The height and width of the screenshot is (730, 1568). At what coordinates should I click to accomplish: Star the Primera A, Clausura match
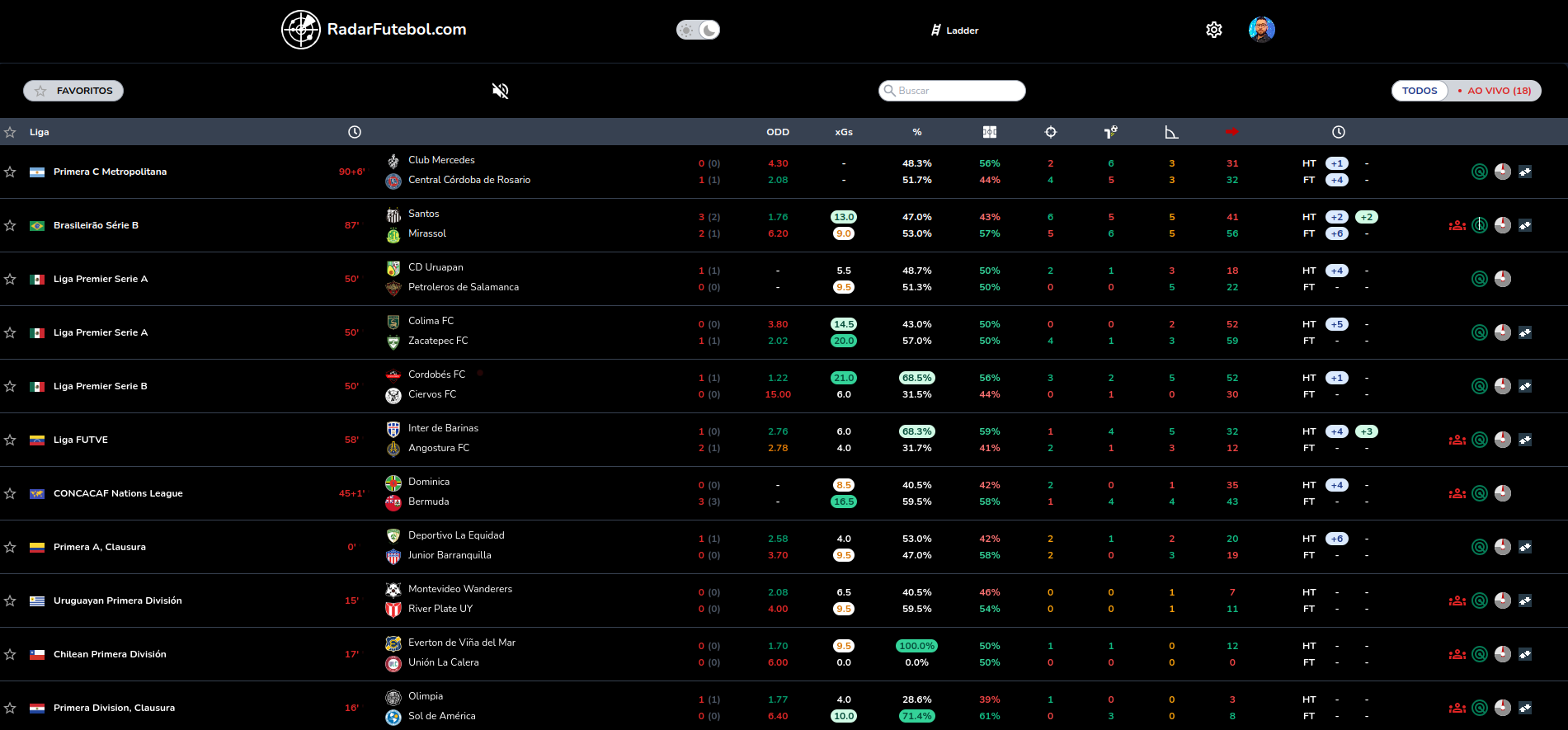point(10,547)
